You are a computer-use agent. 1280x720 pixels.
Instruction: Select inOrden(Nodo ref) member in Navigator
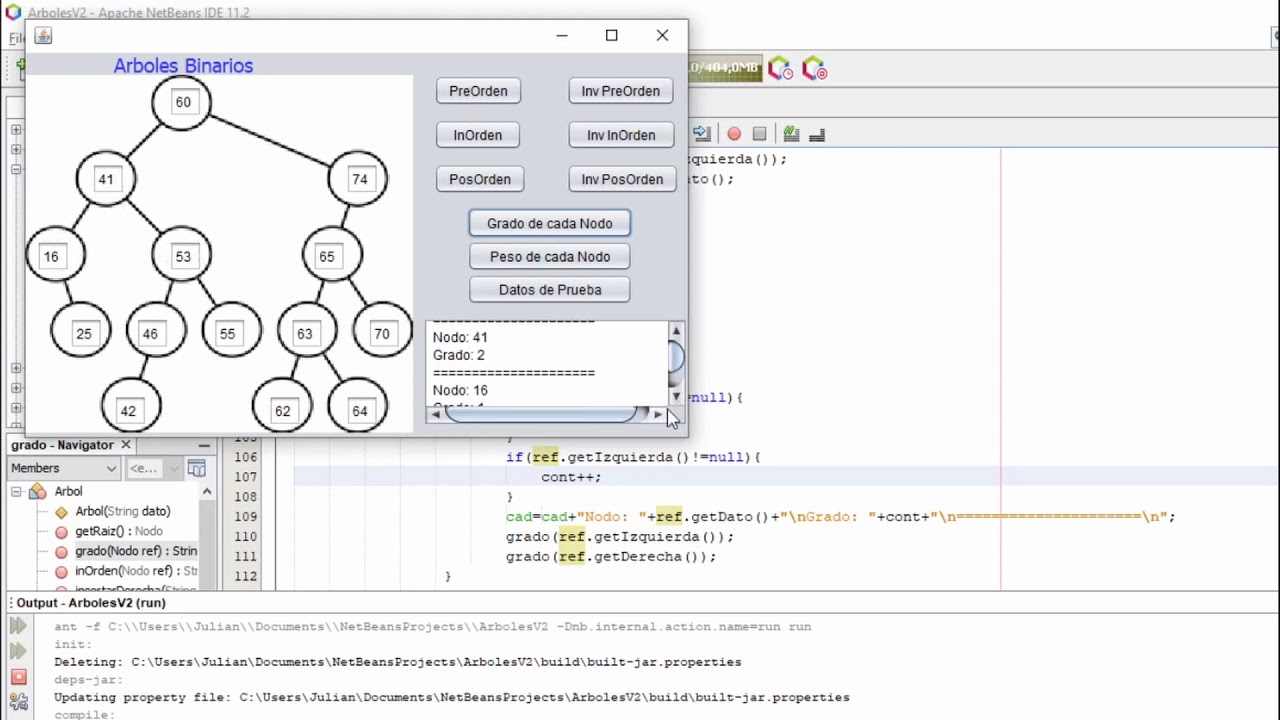click(x=136, y=571)
